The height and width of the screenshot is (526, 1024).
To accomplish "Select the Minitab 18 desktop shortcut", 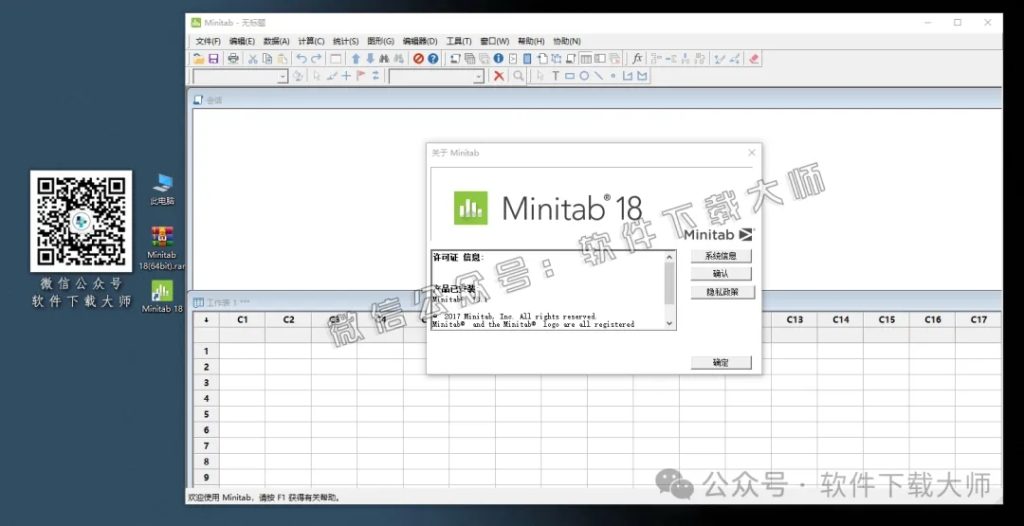I will click(x=162, y=297).
